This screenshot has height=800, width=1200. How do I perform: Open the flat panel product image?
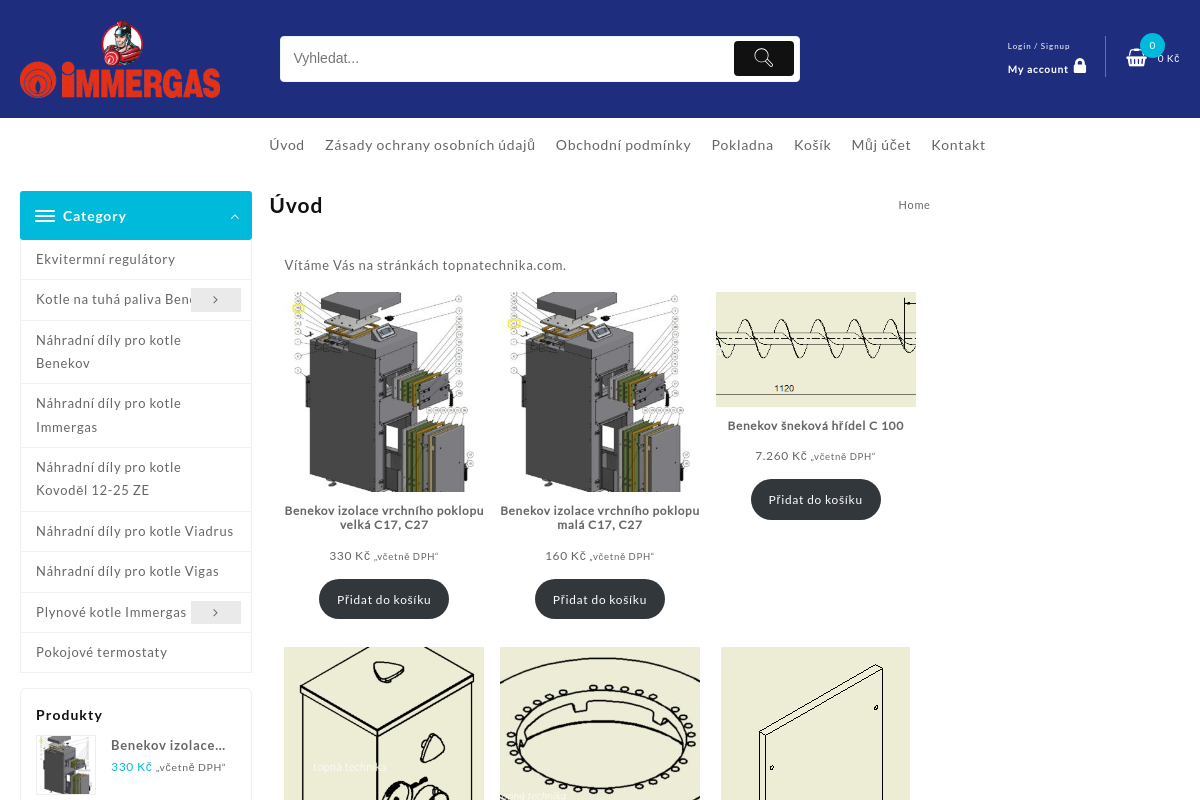click(816, 724)
